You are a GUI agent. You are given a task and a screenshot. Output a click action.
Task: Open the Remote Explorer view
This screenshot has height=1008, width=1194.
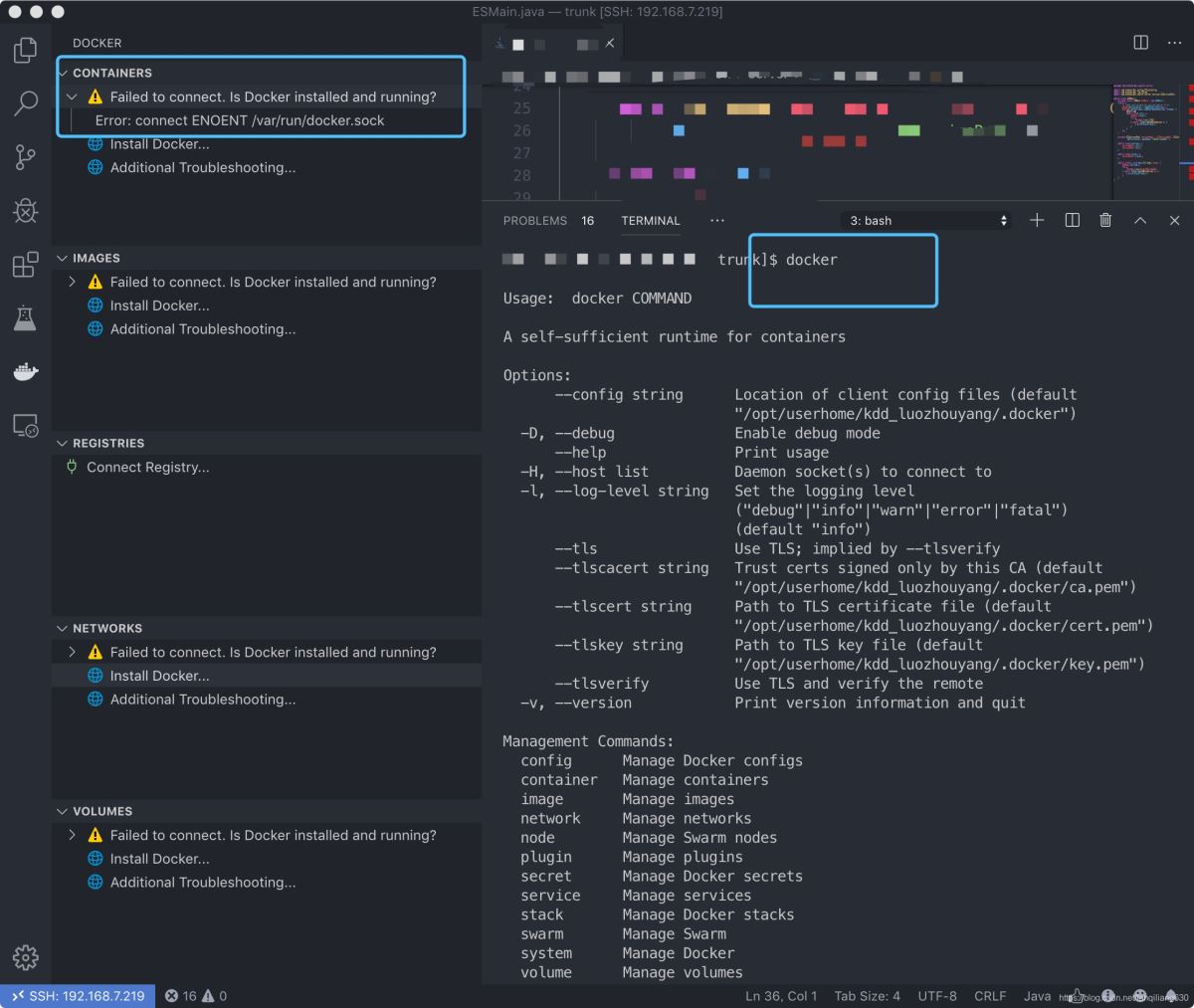point(25,424)
